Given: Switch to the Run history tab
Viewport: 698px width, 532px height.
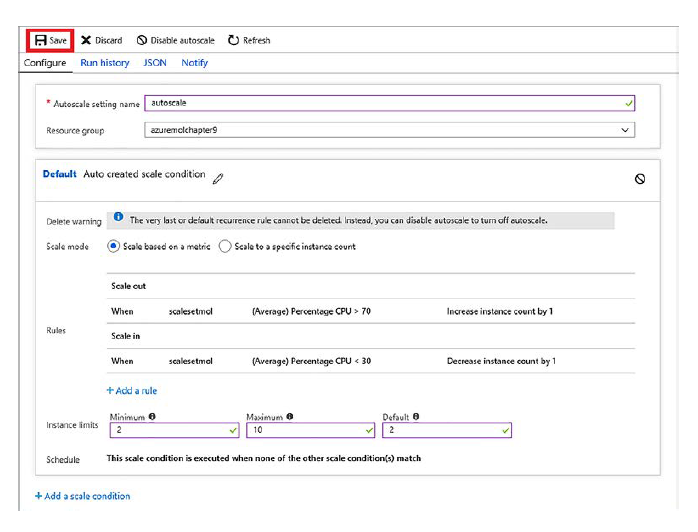Looking at the screenshot, I should 105,63.
